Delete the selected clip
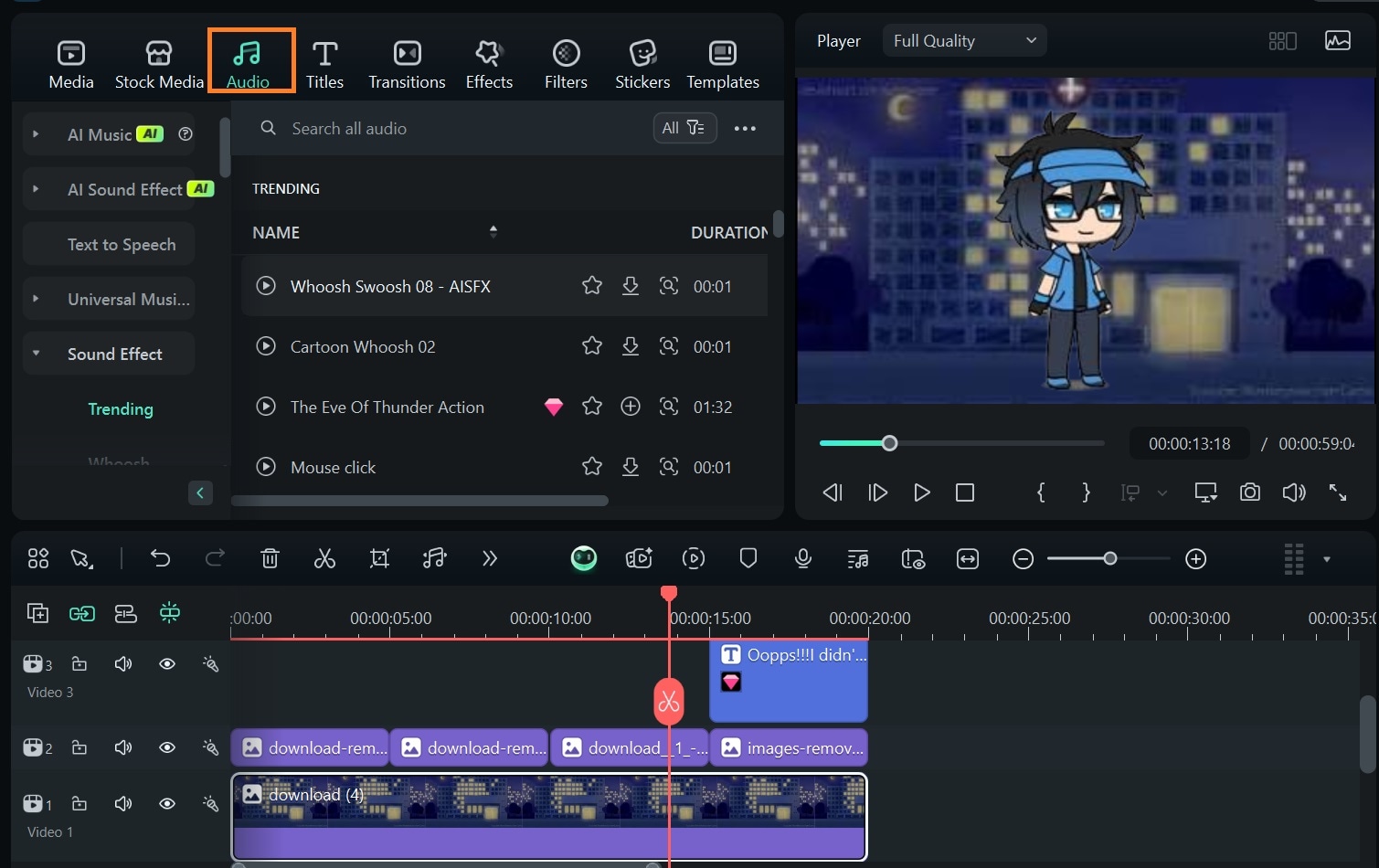This screenshot has height=868, width=1379. pos(270,558)
